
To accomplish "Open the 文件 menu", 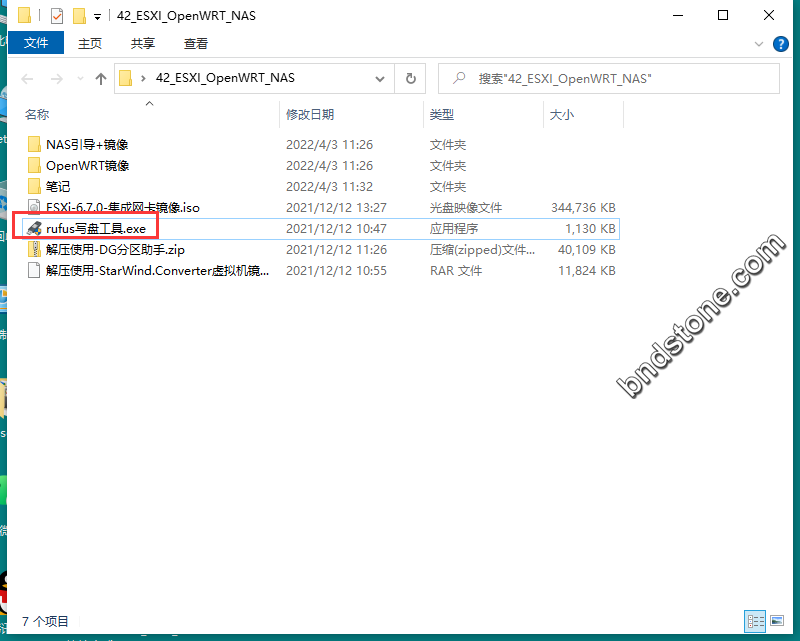I will [x=36, y=43].
